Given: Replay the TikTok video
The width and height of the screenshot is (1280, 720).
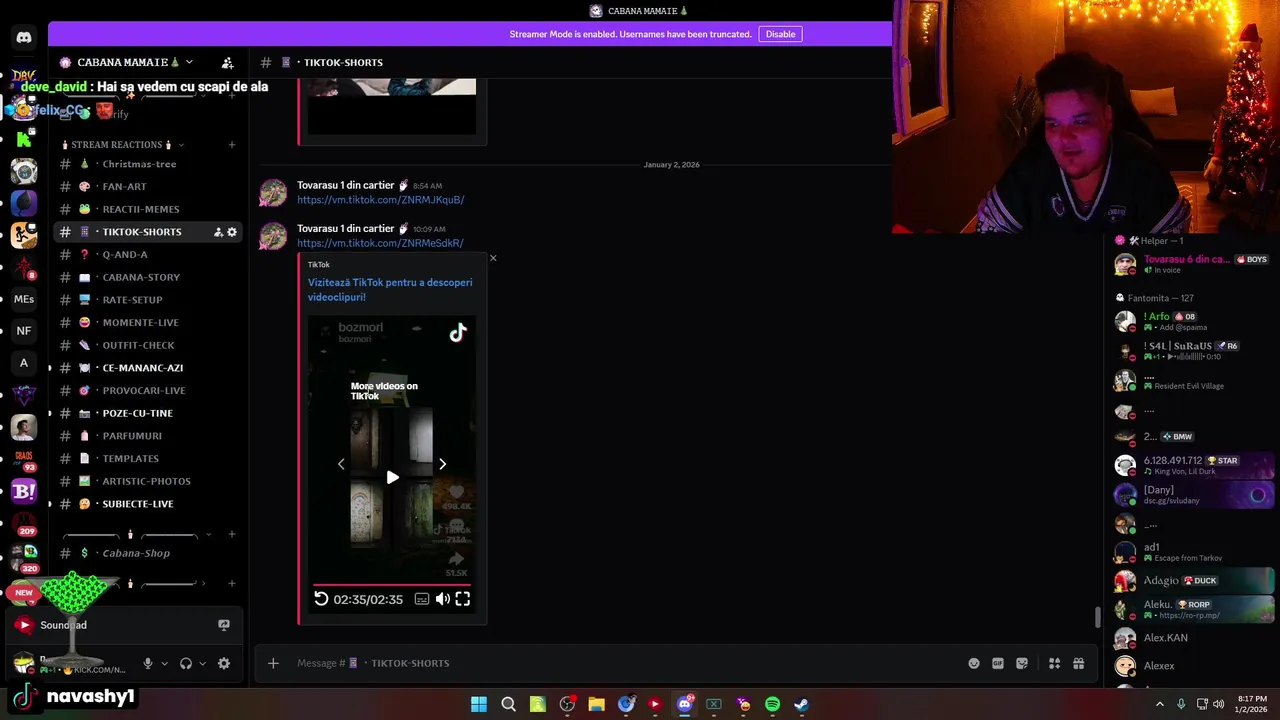Looking at the screenshot, I should 321,599.
